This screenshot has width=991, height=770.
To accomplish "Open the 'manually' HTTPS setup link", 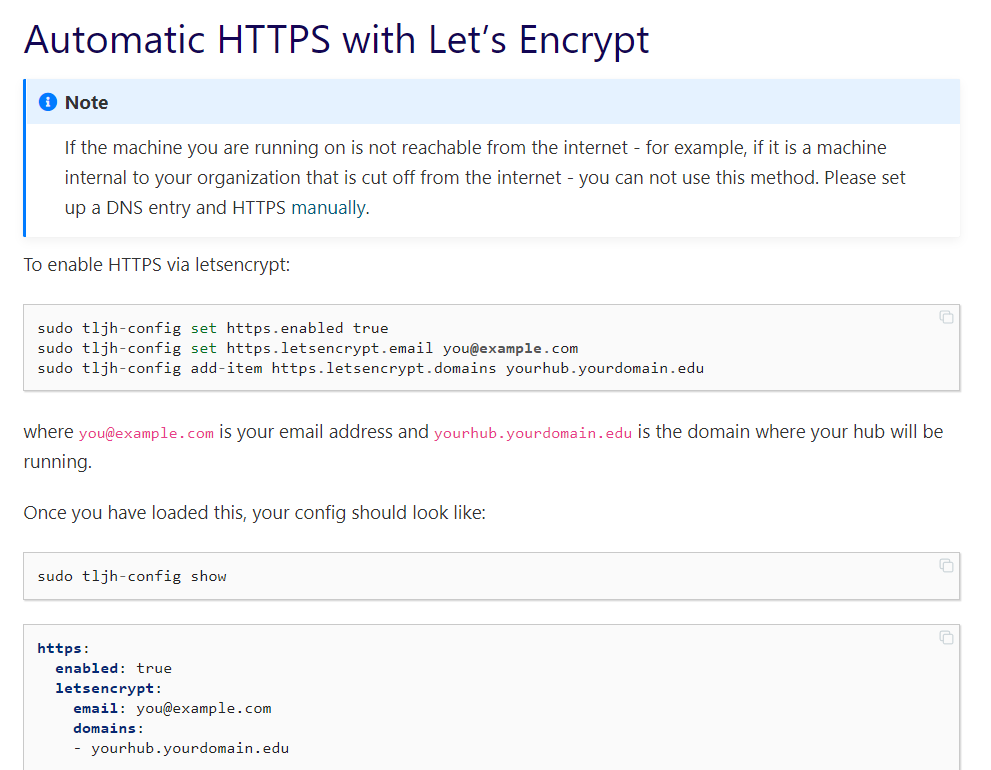I will pos(328,209).
